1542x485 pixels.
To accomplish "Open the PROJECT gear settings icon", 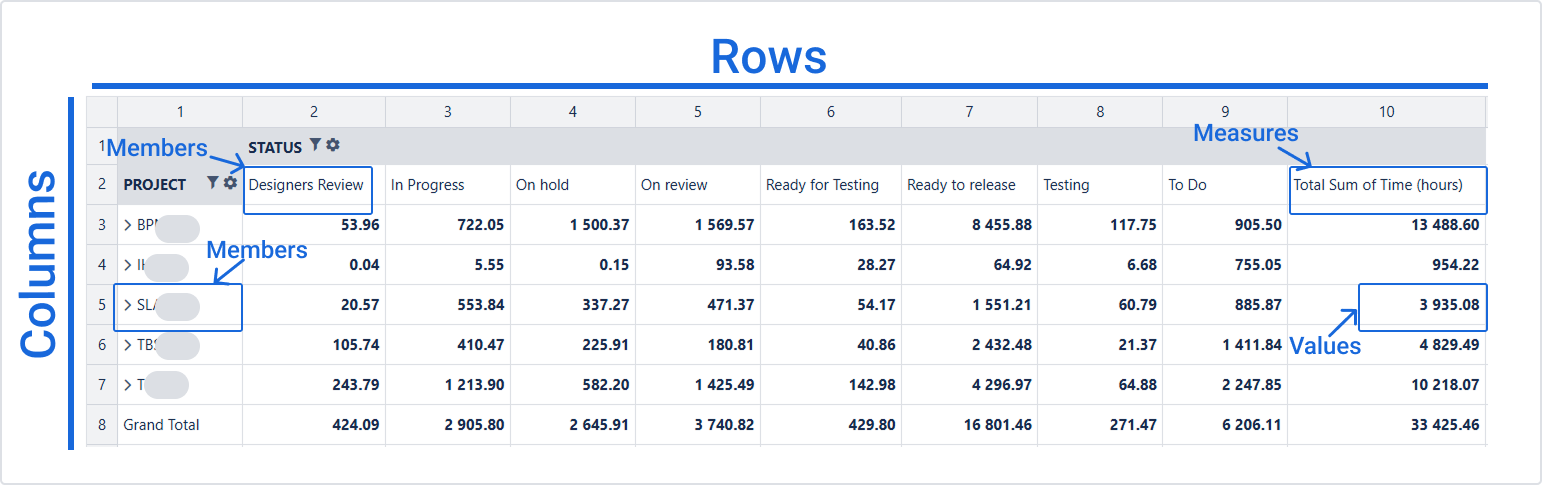I will 230,183.
